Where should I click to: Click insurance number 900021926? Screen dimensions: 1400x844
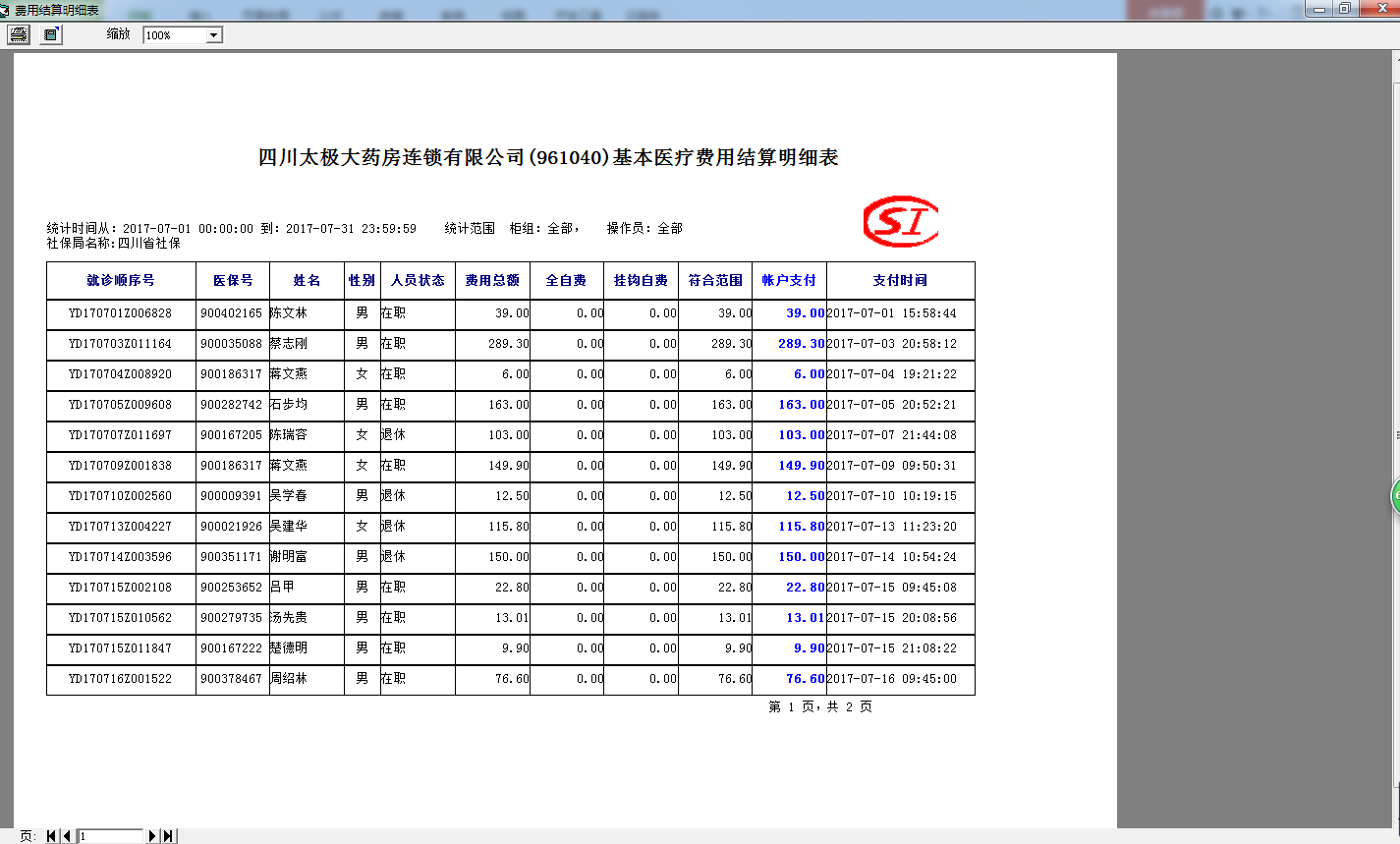pos(231,527)
